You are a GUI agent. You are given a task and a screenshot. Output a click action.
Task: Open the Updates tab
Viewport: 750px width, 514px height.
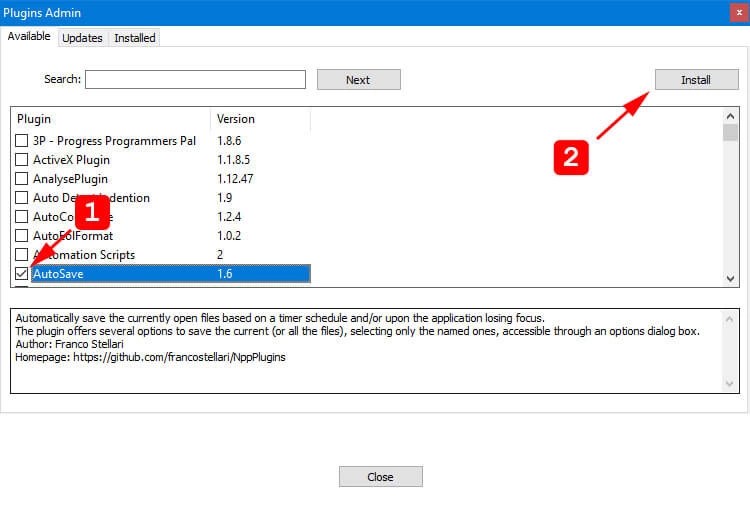[x=82, y=38]
